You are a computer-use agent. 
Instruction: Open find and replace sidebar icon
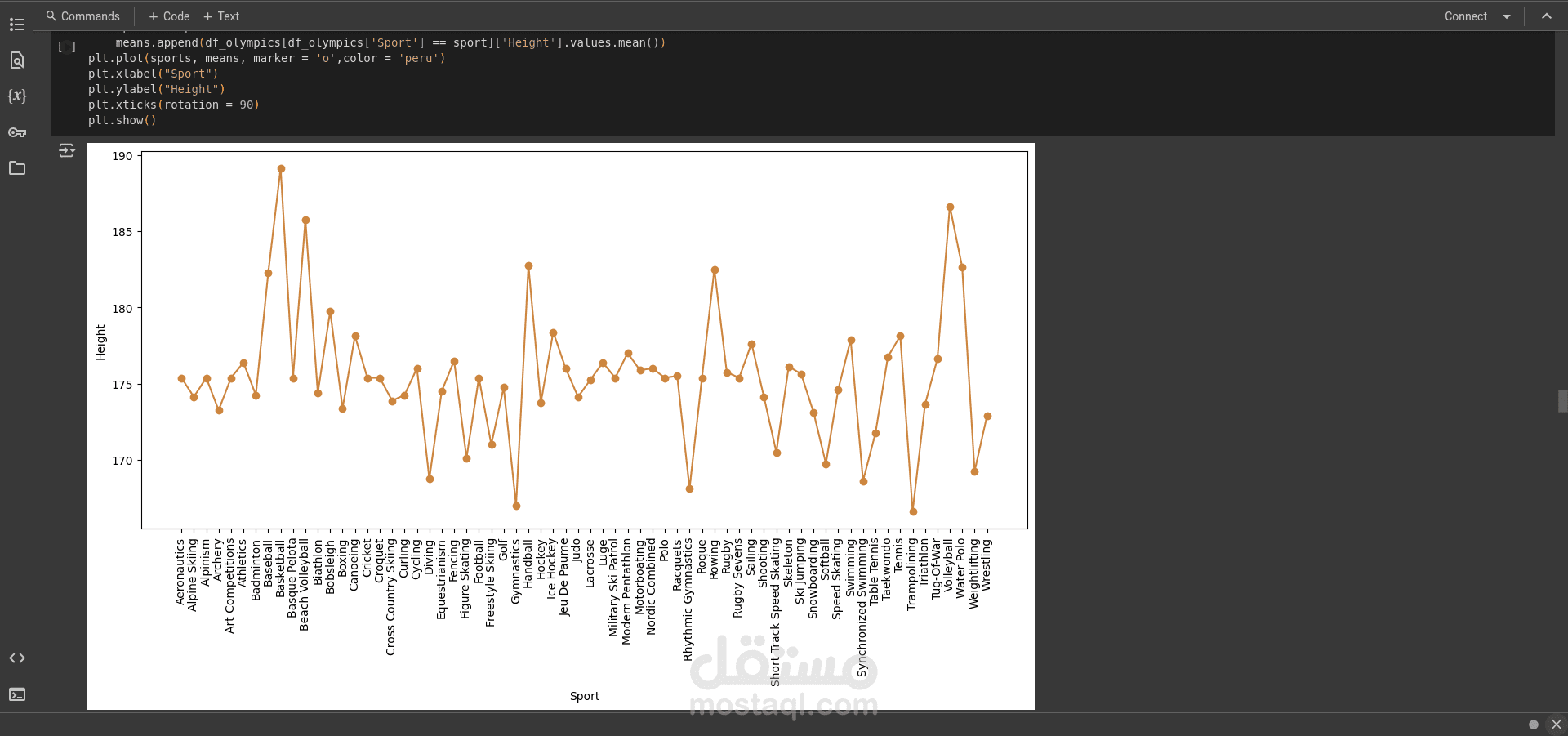click(17, 60)
